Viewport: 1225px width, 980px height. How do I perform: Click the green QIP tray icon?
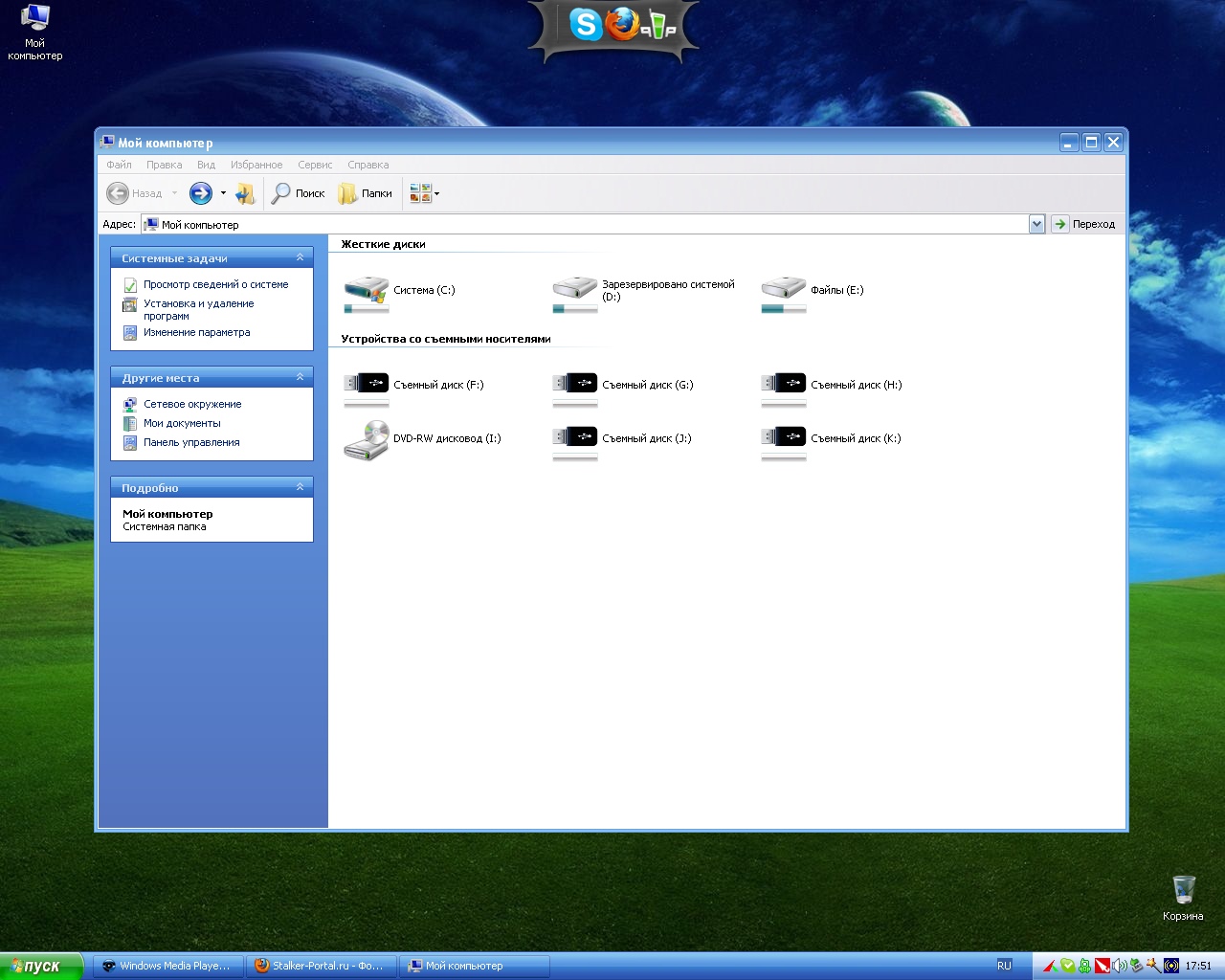click(x=1084, y=966)
